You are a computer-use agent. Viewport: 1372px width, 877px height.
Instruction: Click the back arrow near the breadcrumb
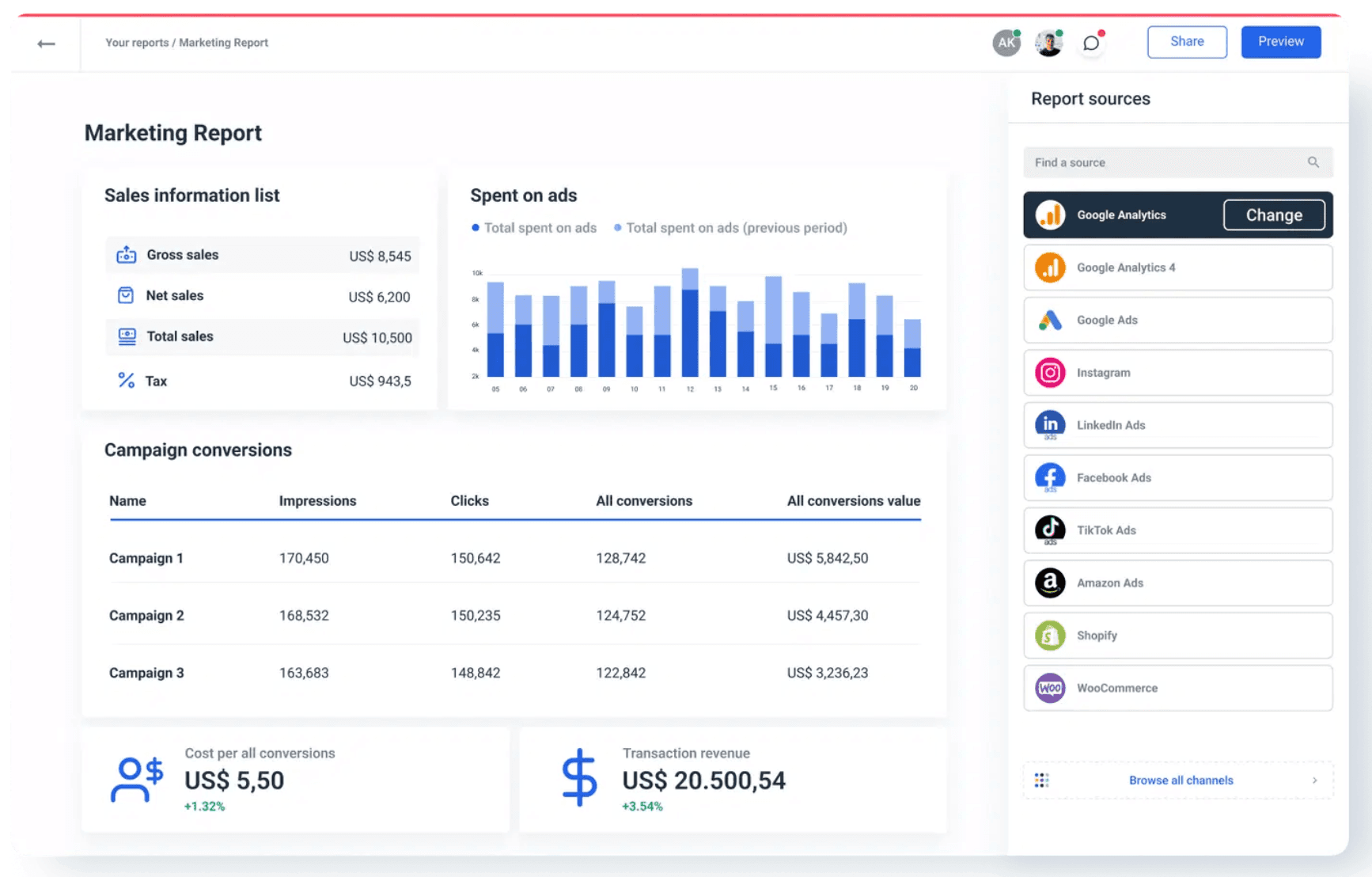45,44
